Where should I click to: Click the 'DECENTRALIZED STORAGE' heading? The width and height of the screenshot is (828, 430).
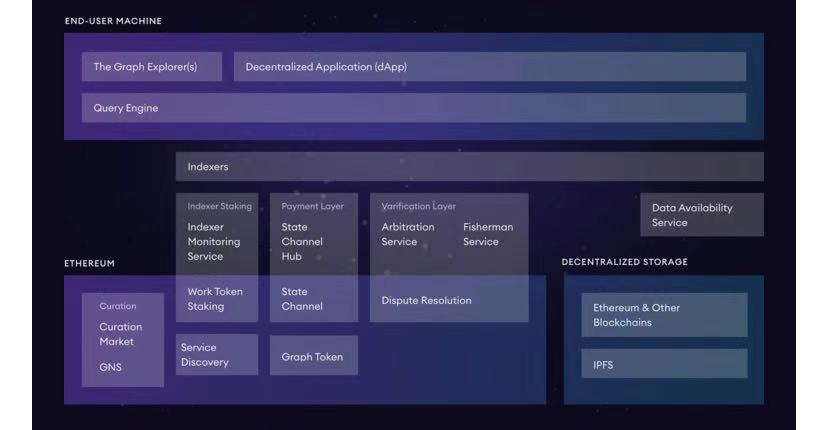click(x=624, y=262)
